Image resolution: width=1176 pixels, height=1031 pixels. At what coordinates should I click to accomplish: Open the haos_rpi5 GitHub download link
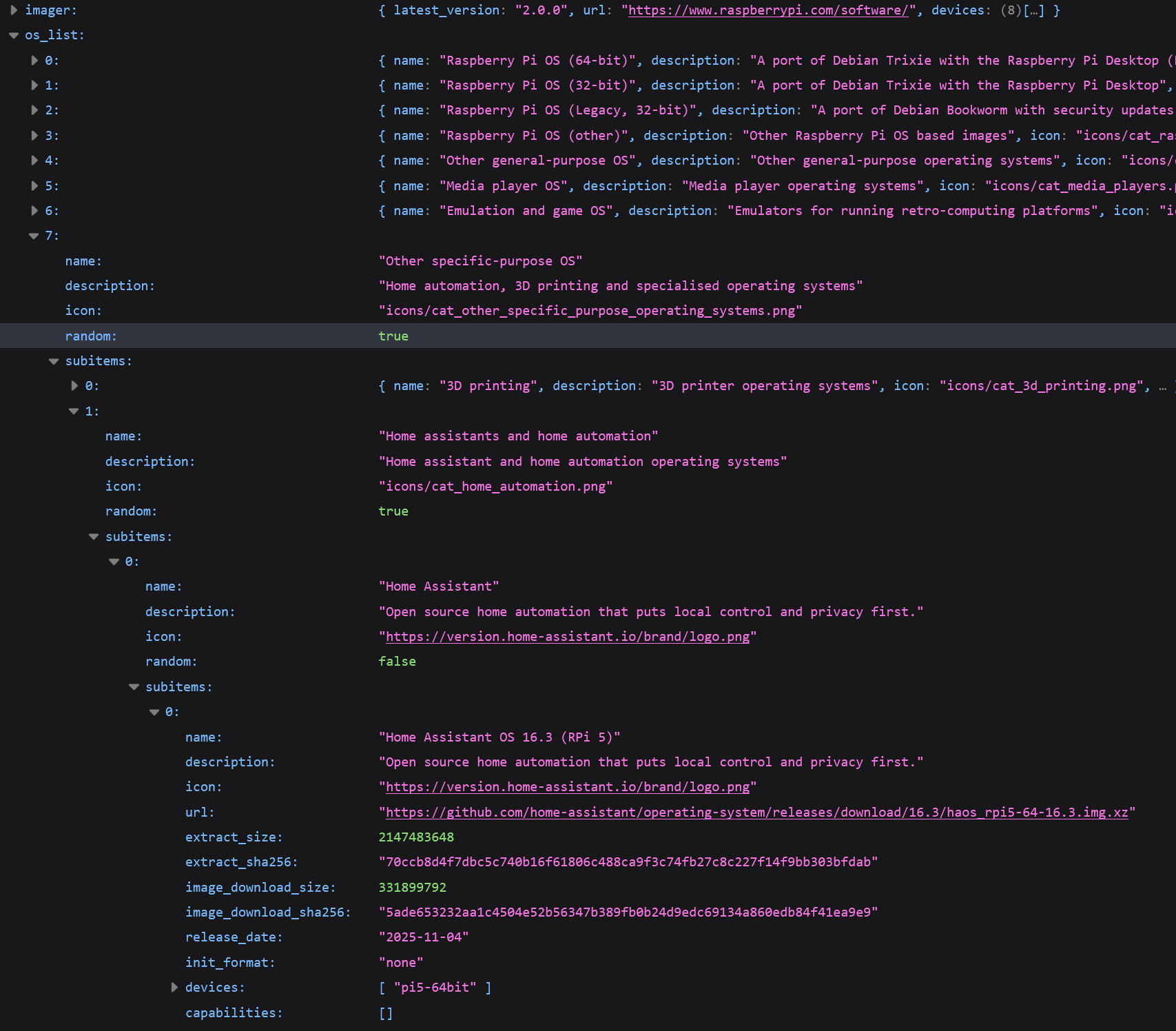pyautogui.click(x=756, y=813)
